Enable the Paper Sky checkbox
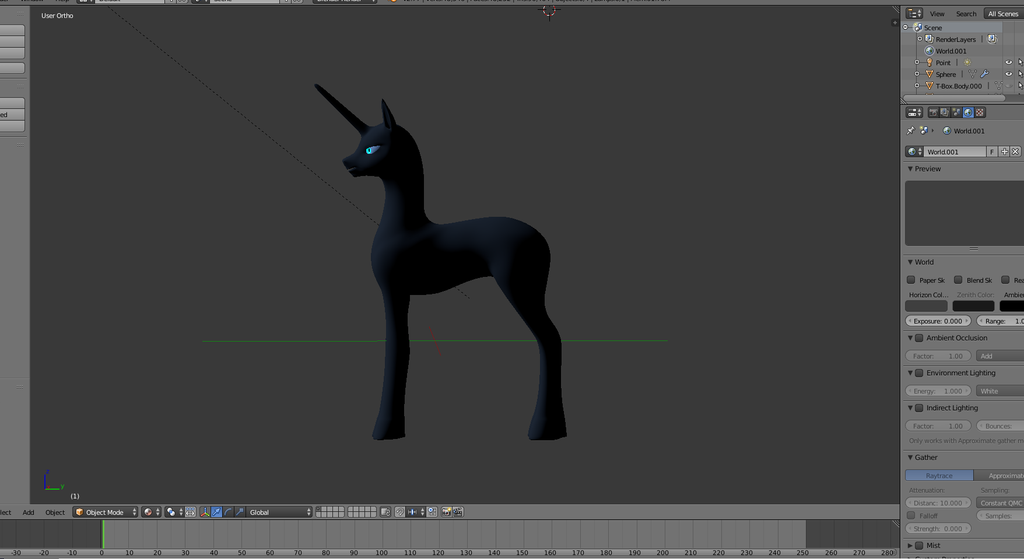1024x559 pixels. [911, 280]
